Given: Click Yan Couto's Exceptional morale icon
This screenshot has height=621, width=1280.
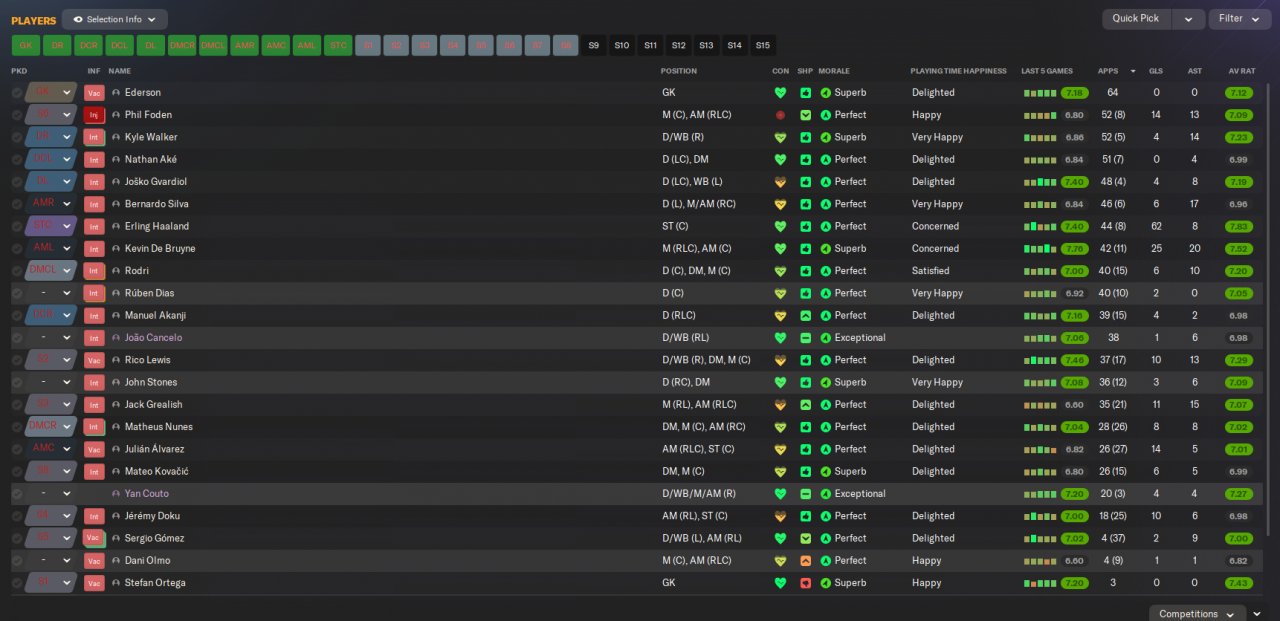Looking at the screenshot, I should tap(826, 494).
